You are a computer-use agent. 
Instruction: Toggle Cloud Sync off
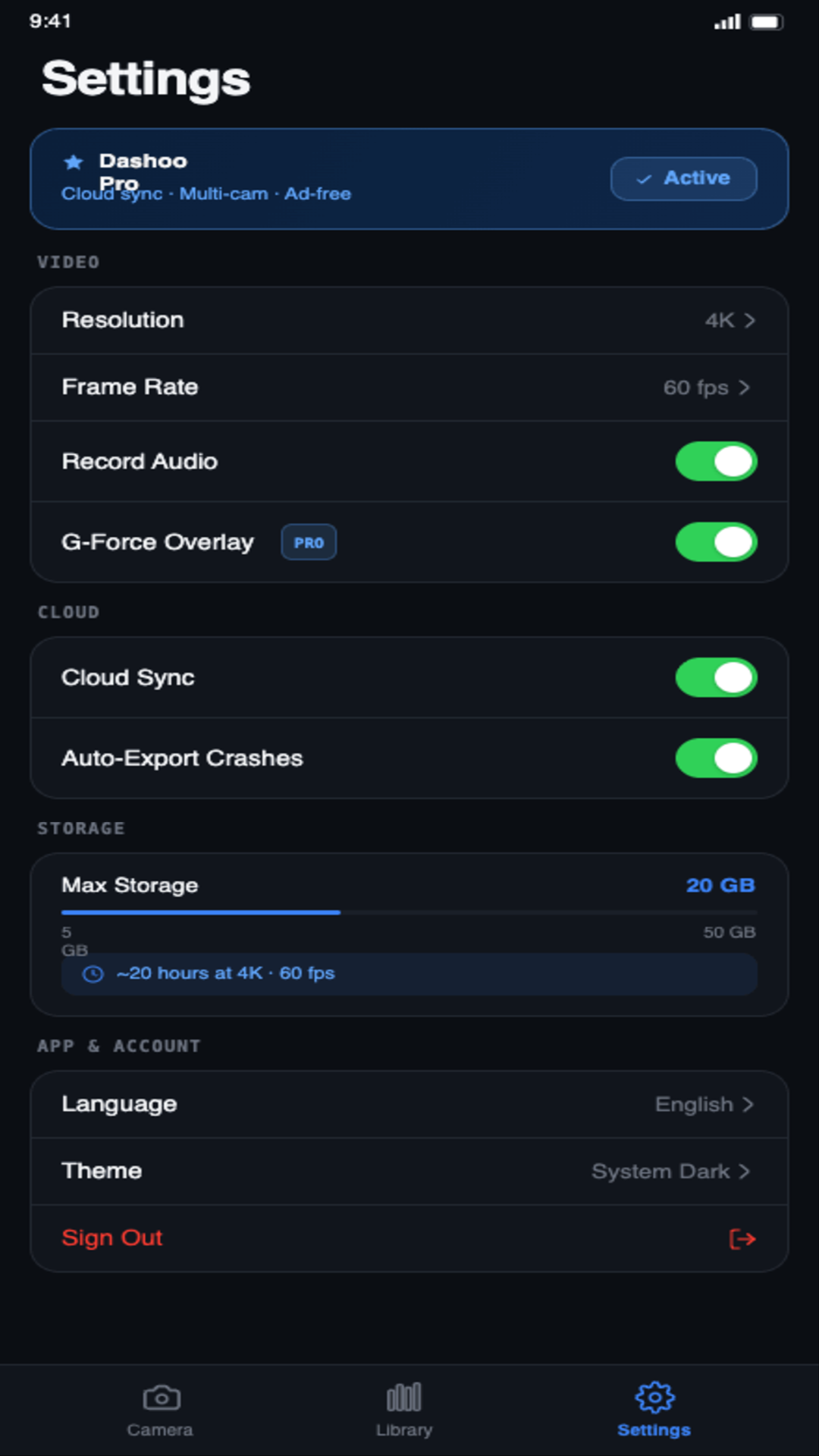click(x=716, y=677)
